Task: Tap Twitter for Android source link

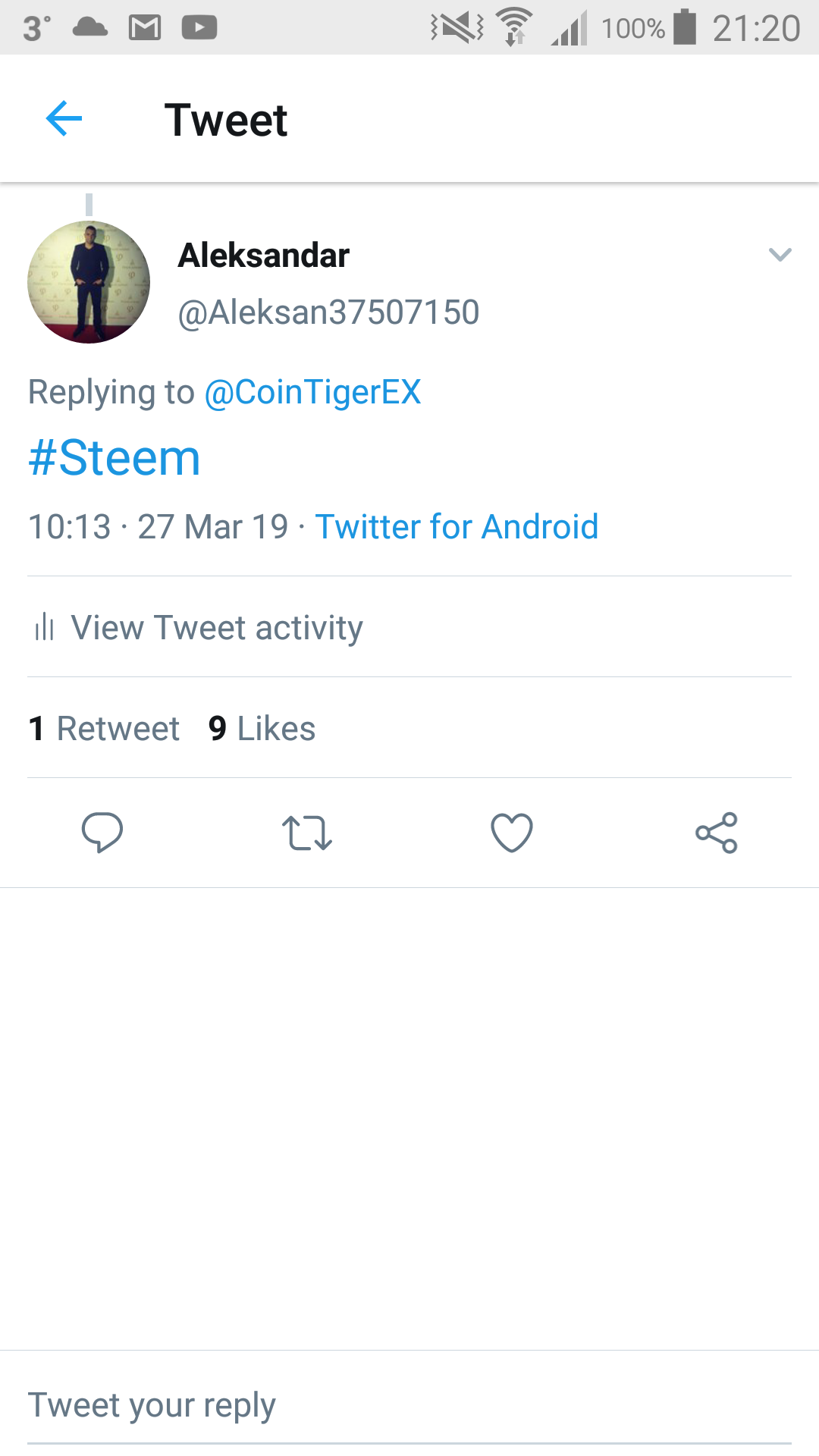Action: 457,526
